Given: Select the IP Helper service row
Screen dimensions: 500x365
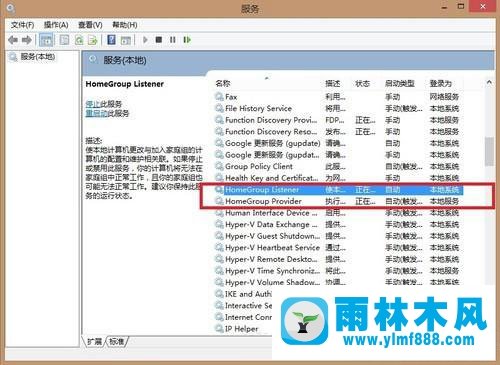Looking at the screenshot, I should (237, 329).
